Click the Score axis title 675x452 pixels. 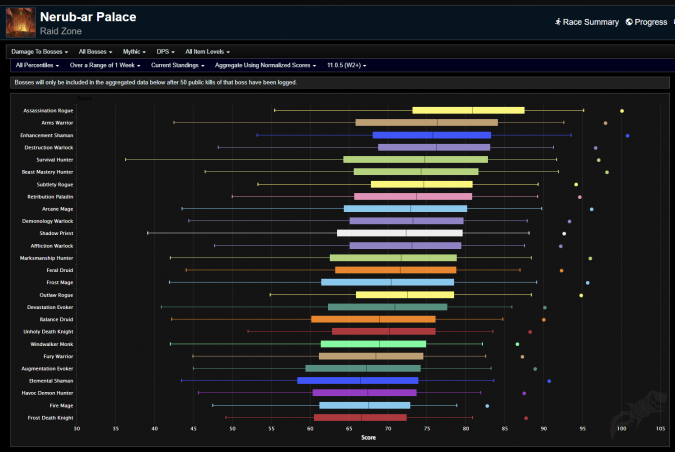click(x=368, y=437)
